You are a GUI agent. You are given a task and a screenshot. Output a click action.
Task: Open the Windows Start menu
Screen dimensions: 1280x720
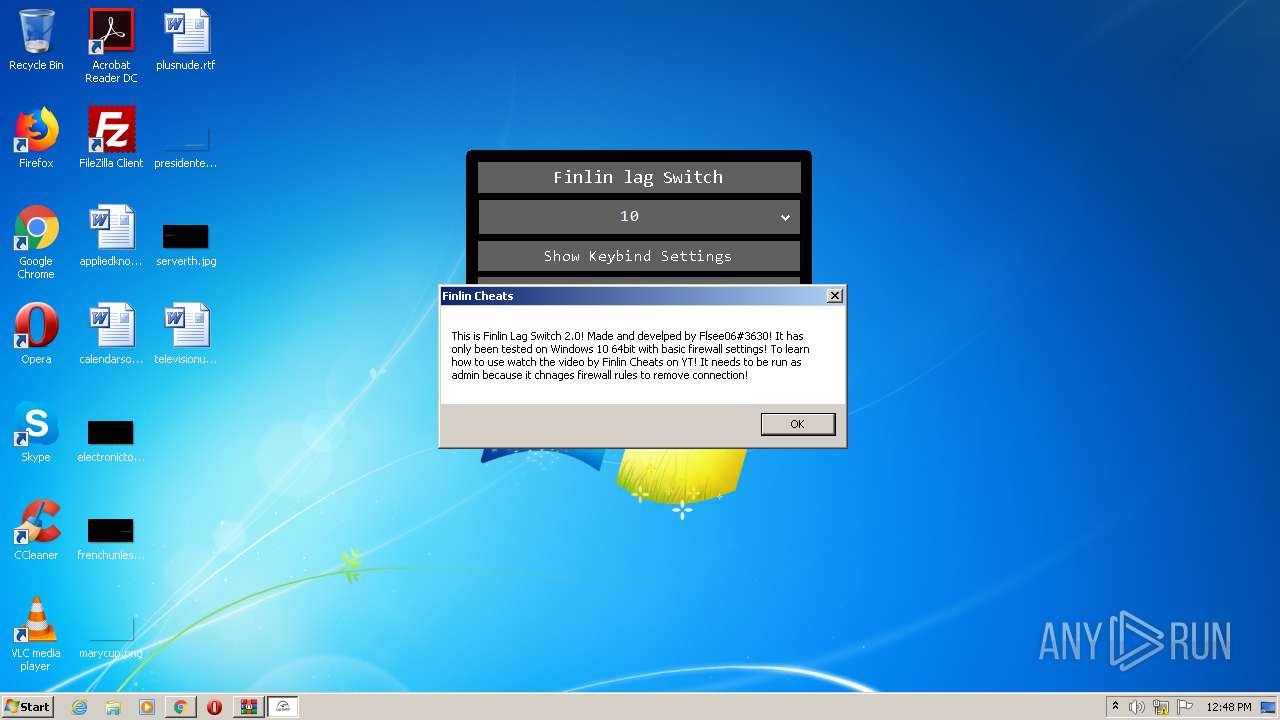coord(28,706)
